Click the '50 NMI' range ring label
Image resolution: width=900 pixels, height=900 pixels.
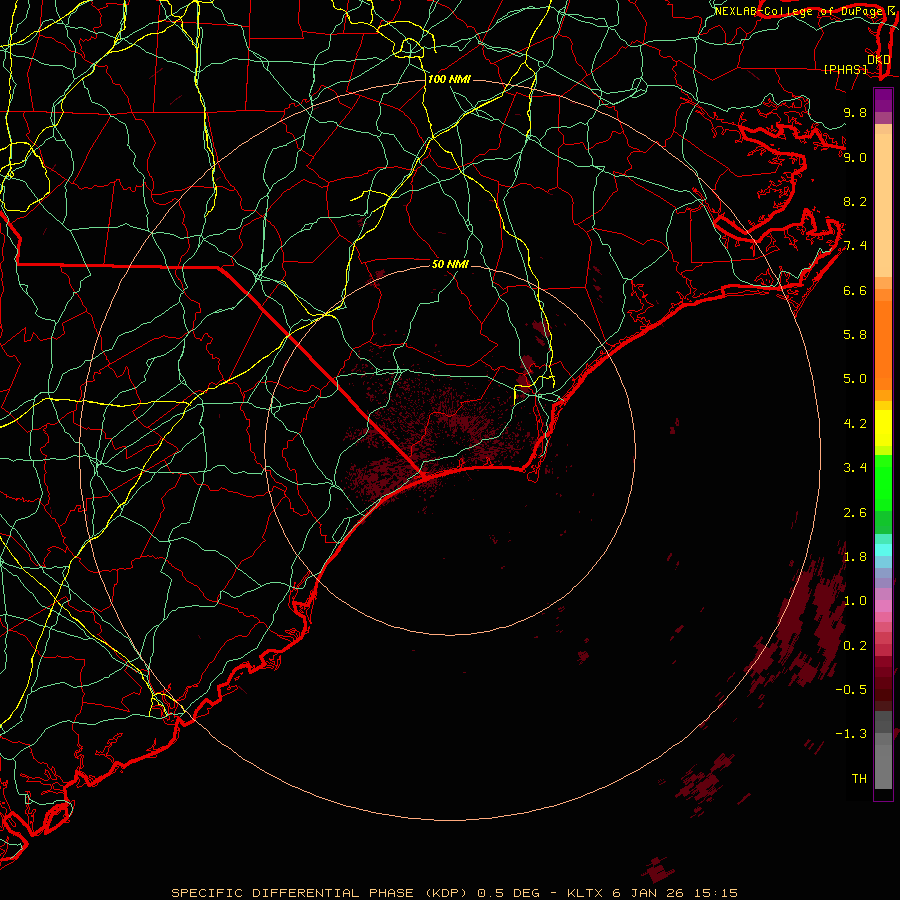(450, 264)
